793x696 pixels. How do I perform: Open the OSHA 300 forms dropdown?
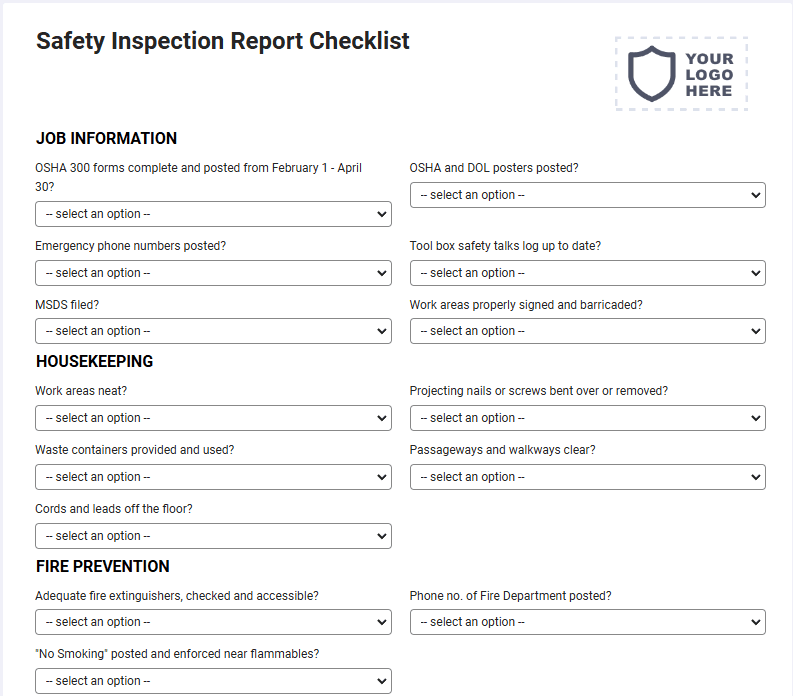(213, 214)
